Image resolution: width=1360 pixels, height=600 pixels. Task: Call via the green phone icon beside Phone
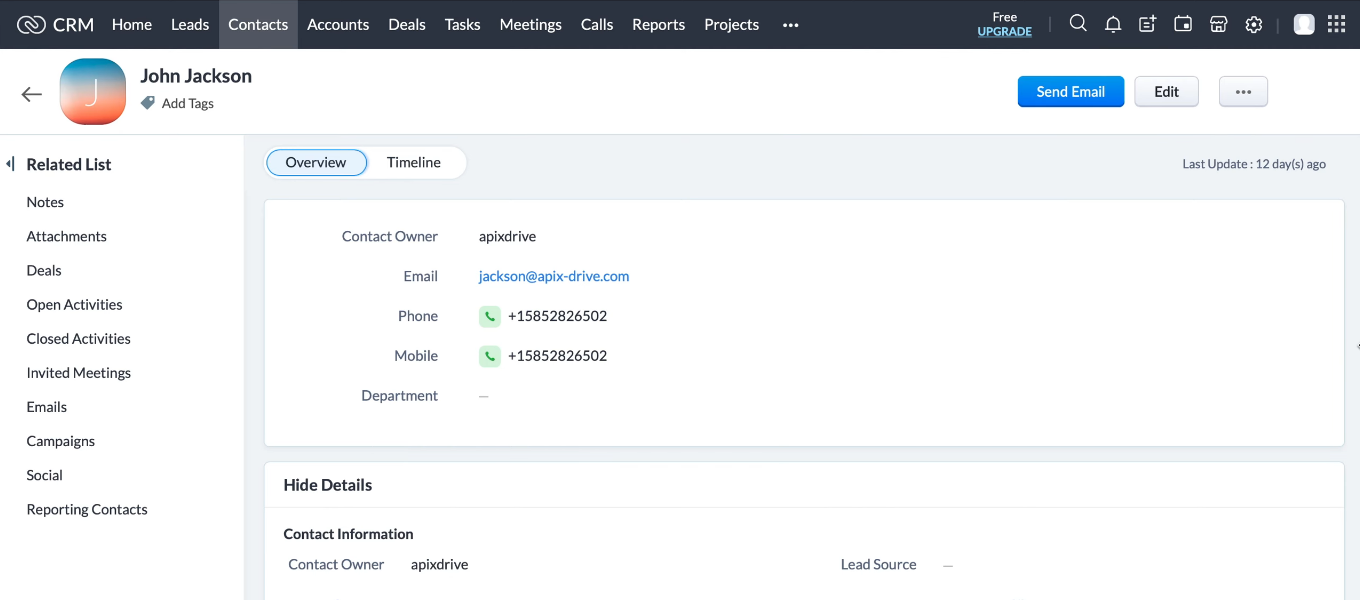[x=489, y=315]
